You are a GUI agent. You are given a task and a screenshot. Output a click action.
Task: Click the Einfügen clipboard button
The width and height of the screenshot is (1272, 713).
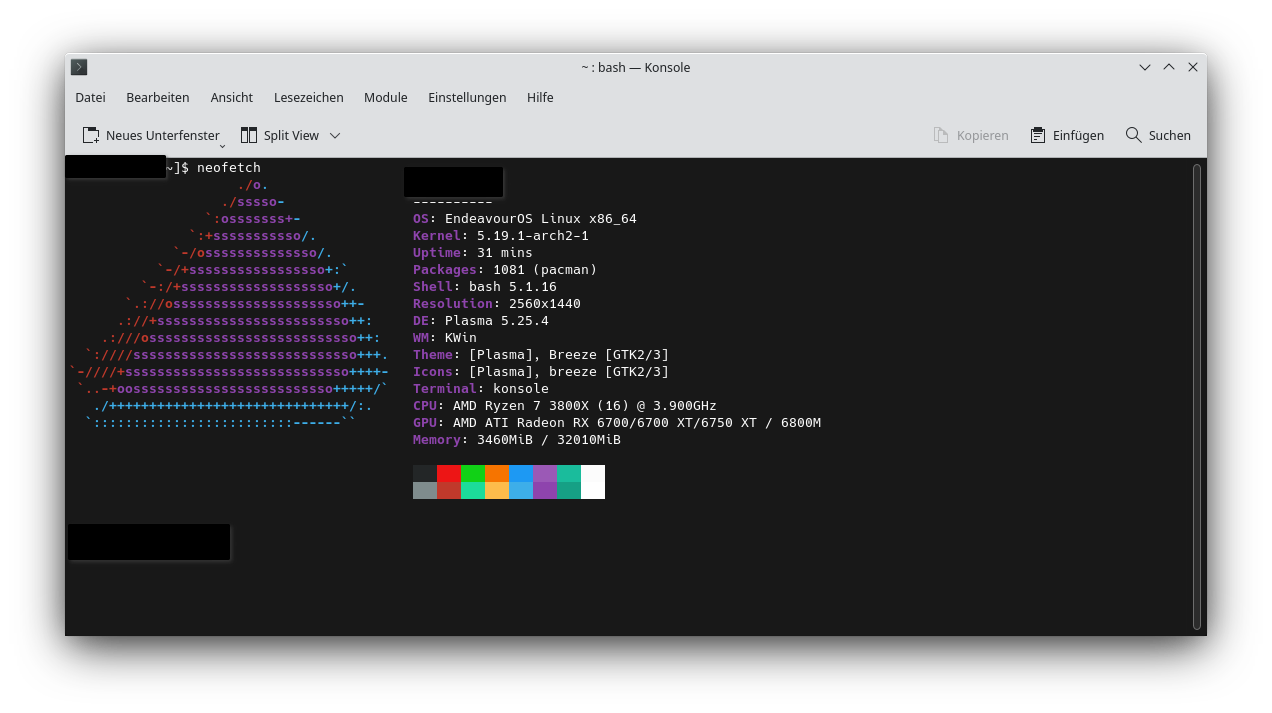point(1067,135)
